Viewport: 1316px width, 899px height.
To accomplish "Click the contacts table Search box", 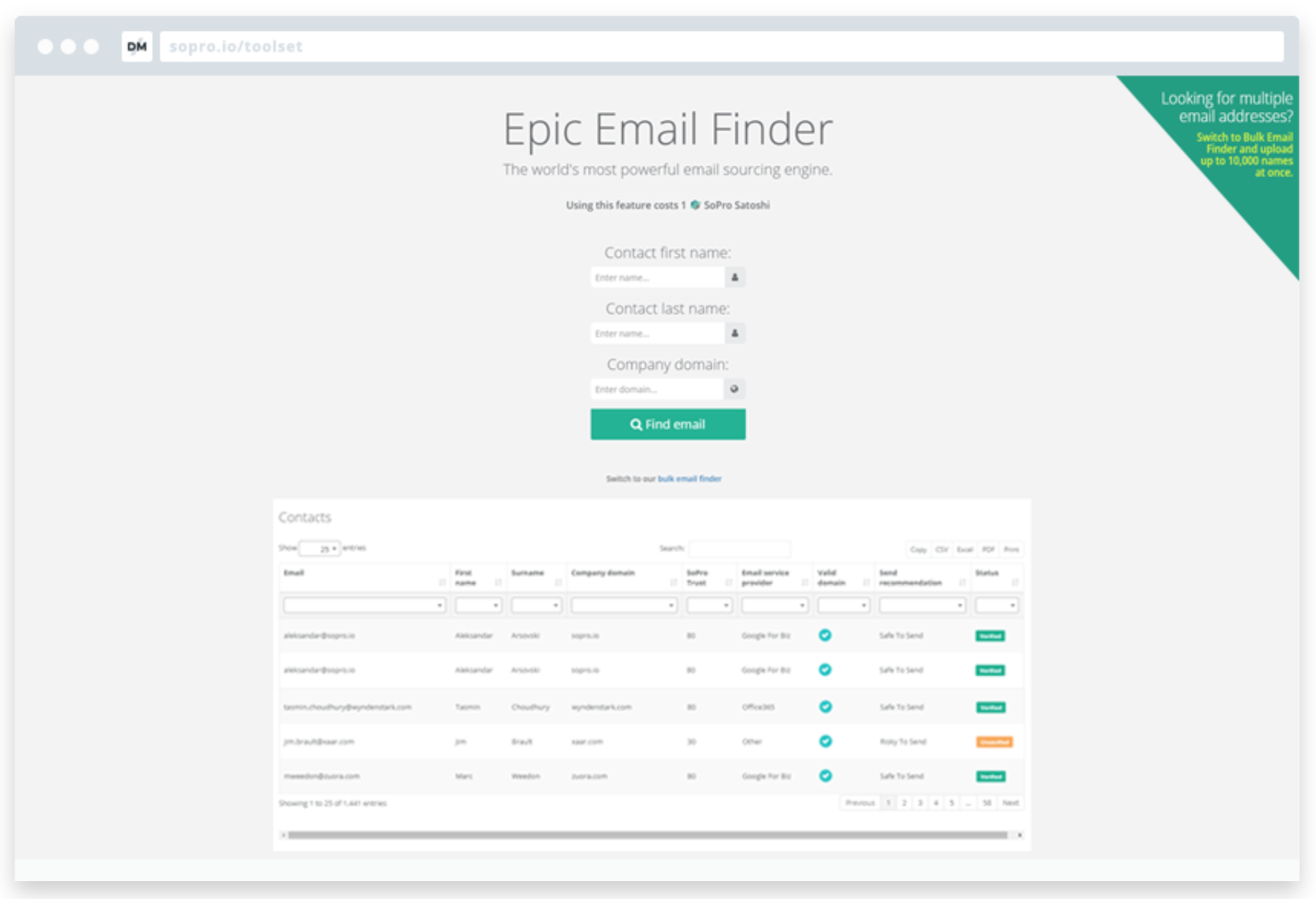I will pos(740,549).
